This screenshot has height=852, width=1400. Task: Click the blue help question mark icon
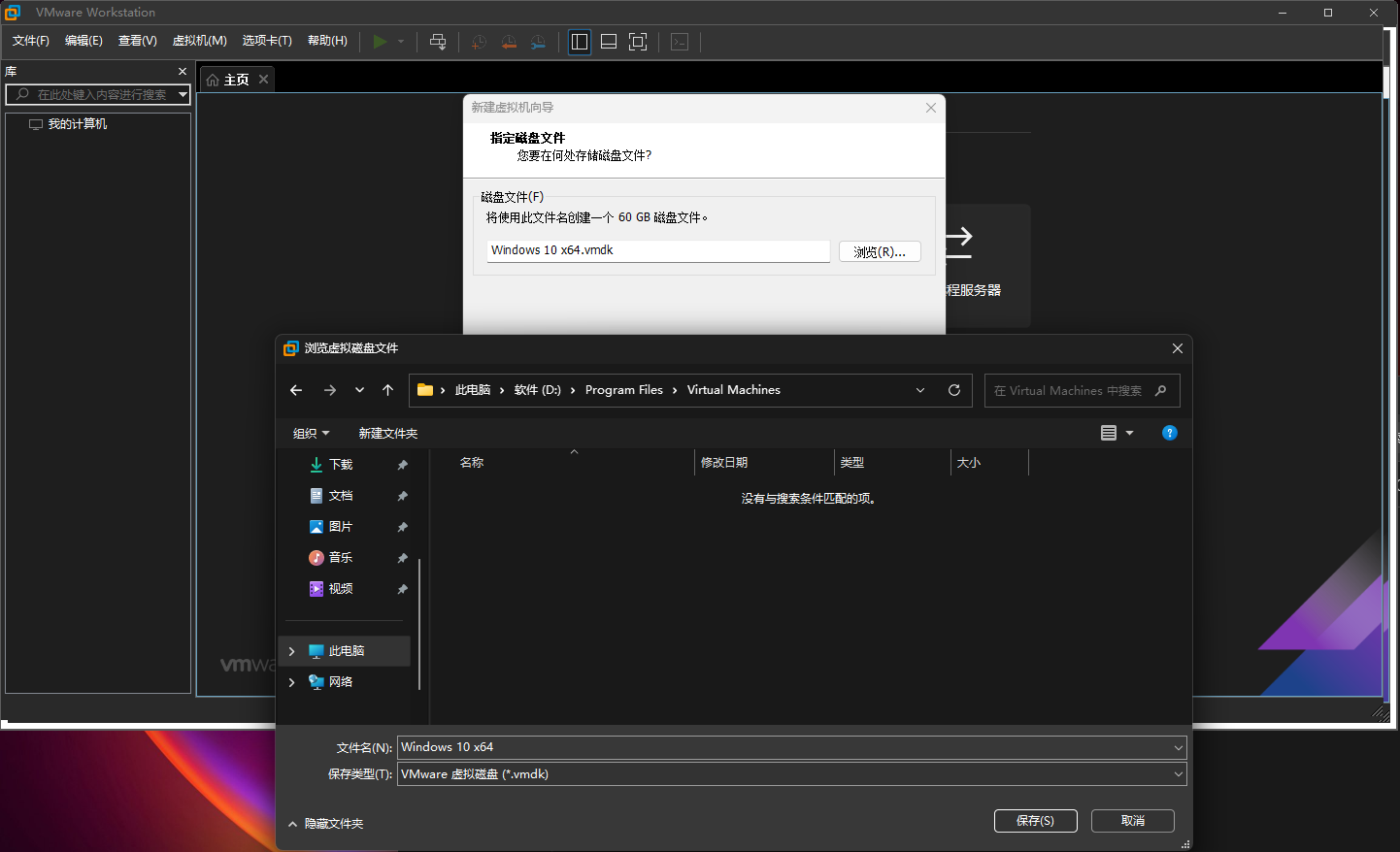click(1169, 433)
